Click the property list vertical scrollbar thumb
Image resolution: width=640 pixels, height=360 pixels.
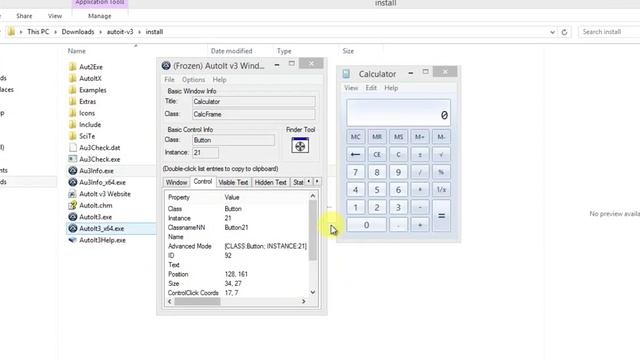coord(313,231)
